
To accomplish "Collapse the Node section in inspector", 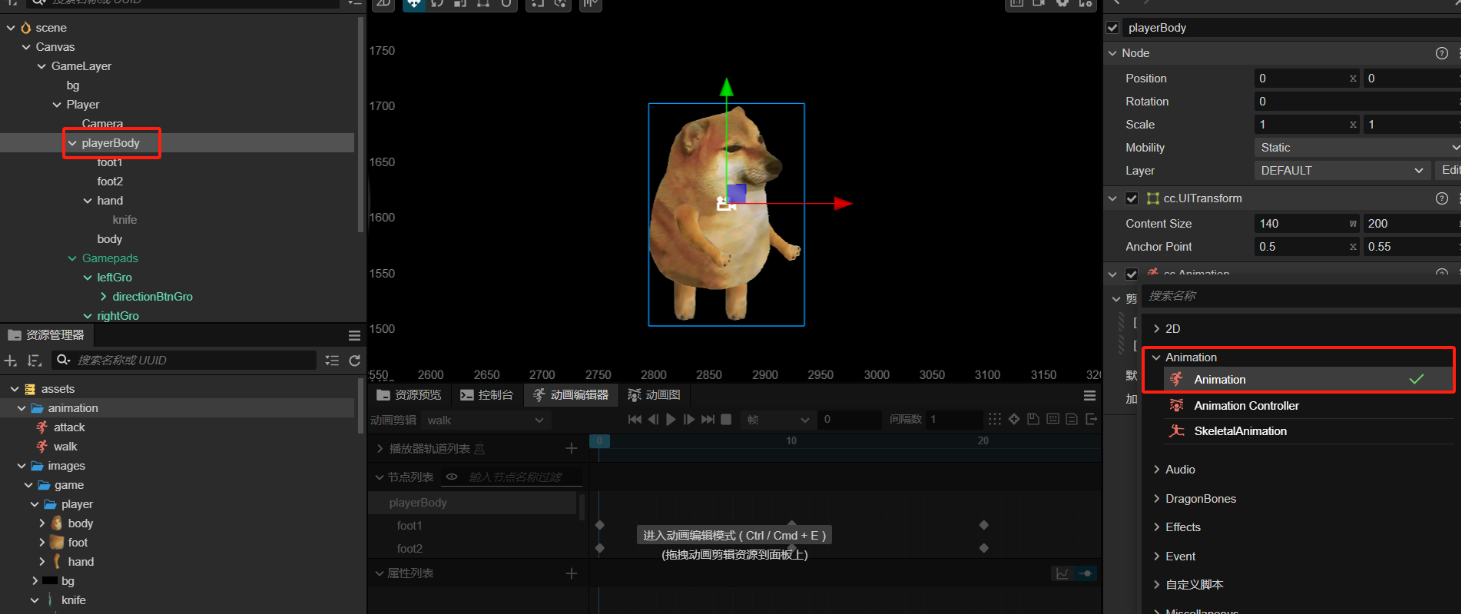I will (1112, 53).
